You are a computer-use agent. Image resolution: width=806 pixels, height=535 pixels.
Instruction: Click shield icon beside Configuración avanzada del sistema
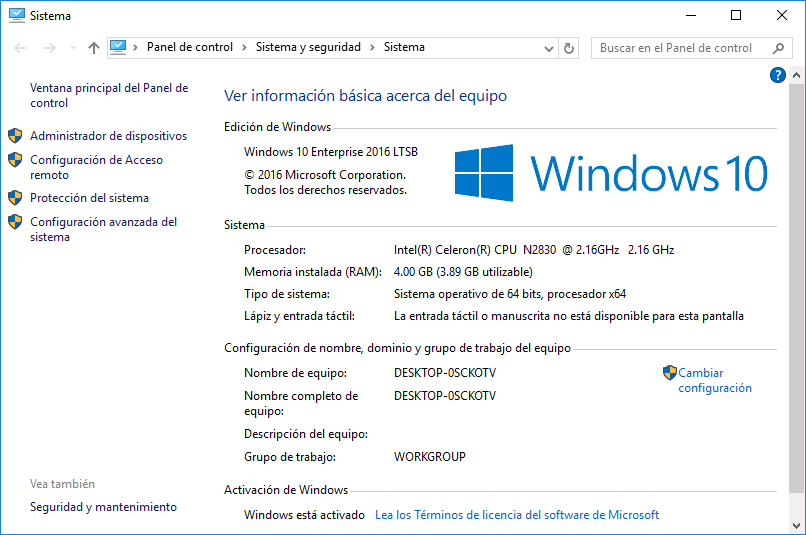(15, 222)
